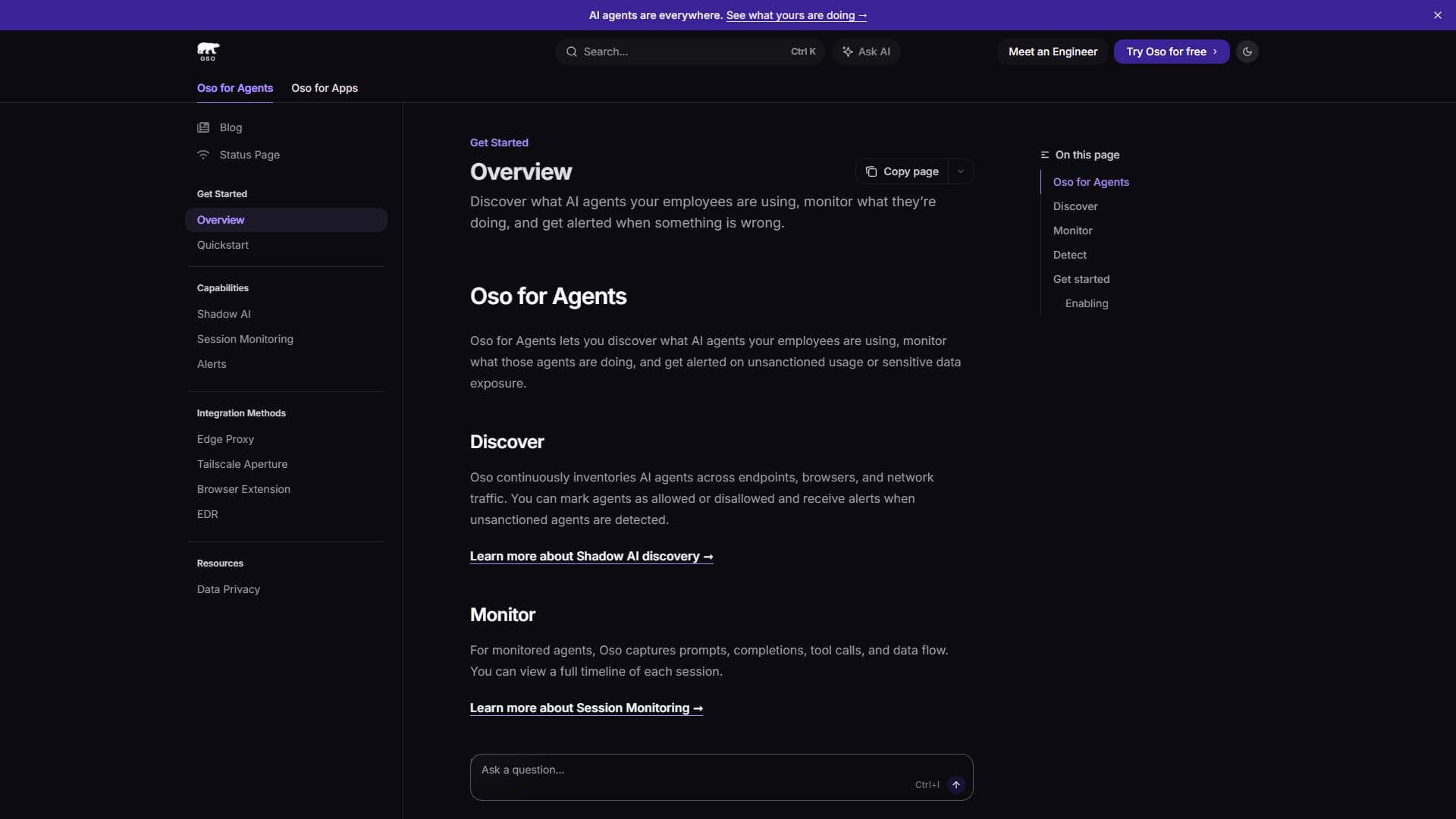This screenshot has width=1456, height=819.
Task: Open the Session Monitoring sidebar page
Action: (286, 339)
